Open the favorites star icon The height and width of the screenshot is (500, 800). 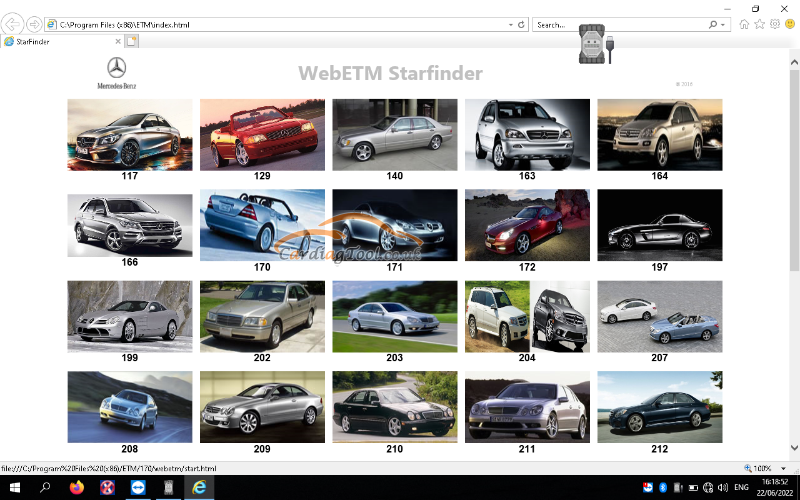coord(759,24)
